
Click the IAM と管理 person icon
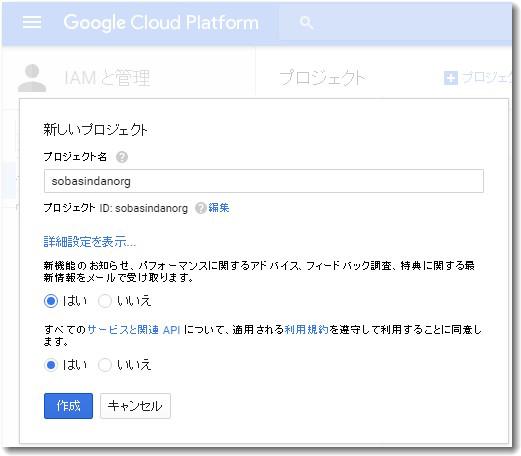click(32, 78)
